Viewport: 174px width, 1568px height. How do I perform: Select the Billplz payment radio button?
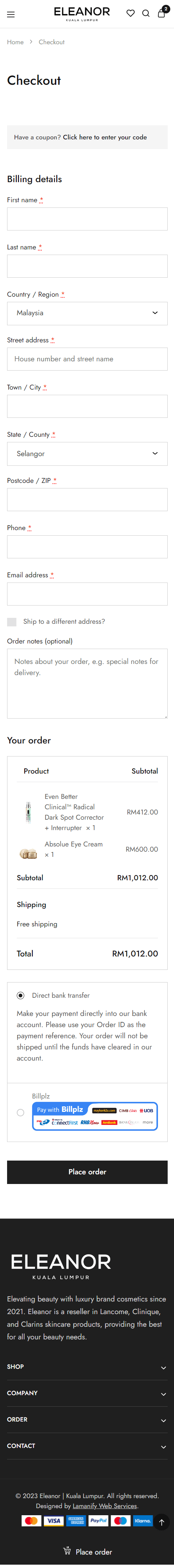pyautogui.click(x=20, y=1113)
